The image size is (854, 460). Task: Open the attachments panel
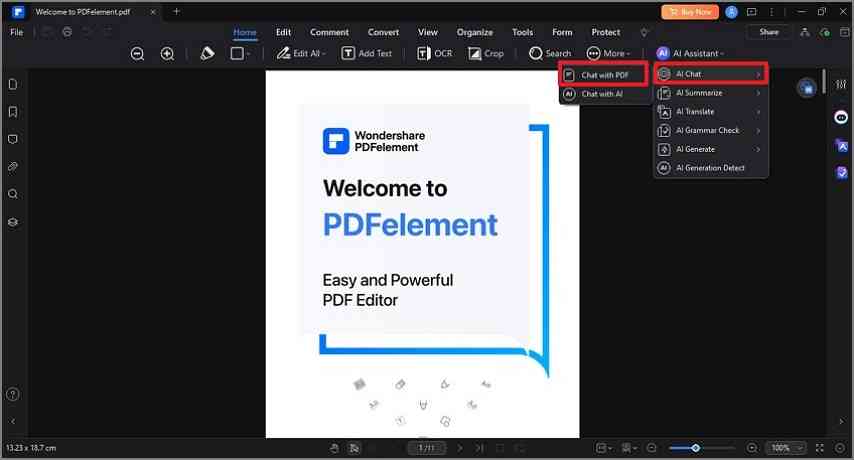pyautogui.click(x=13, y=167)
